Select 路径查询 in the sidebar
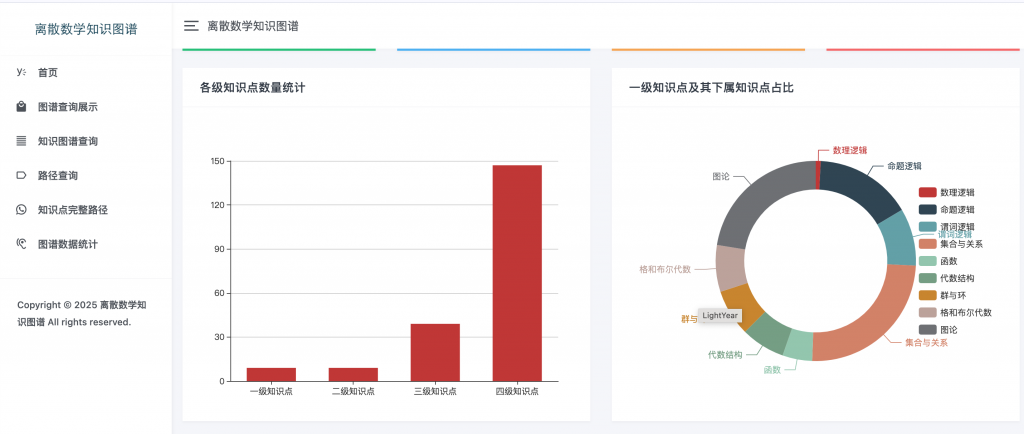1024x434 pixels. pyautogui.click(x=86, y=176)
